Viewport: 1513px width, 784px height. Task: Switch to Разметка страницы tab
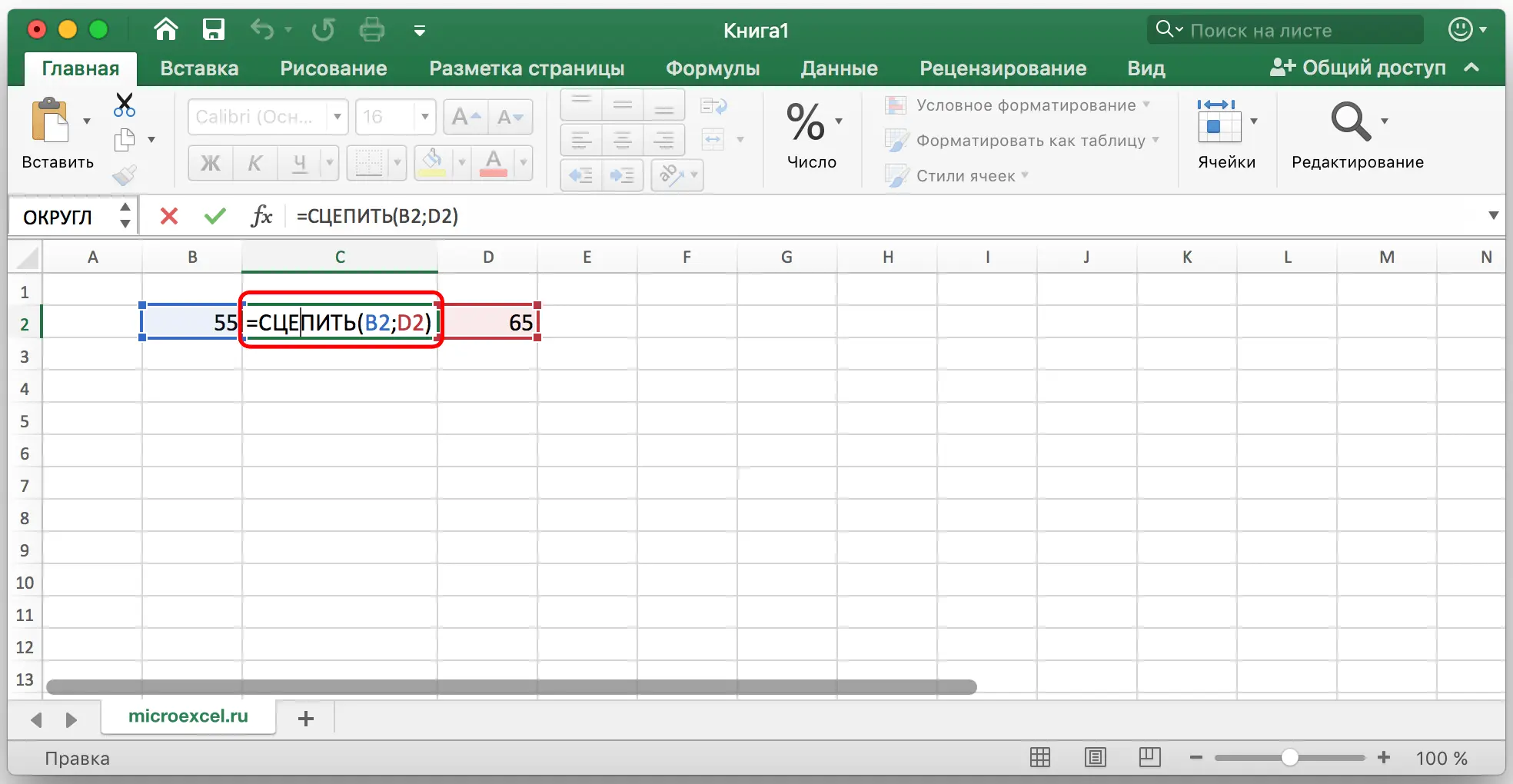tap(527, 68)
